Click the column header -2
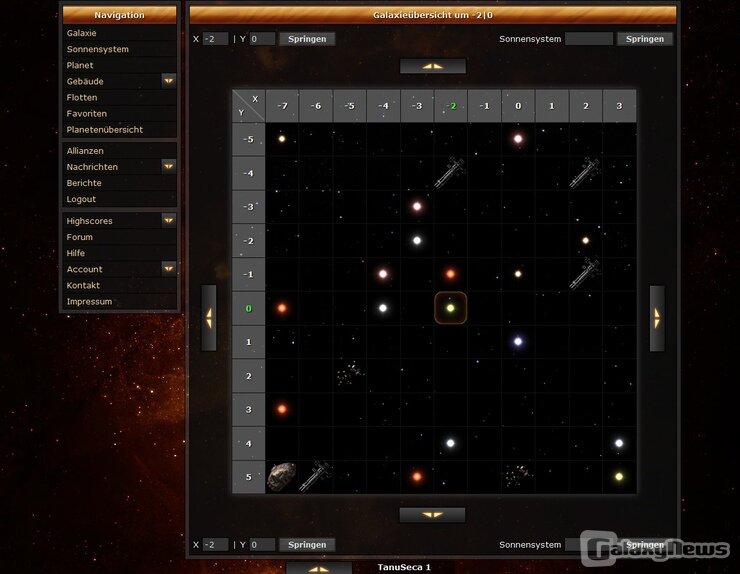This screenshot has width=740, height=574. (451, 106)
